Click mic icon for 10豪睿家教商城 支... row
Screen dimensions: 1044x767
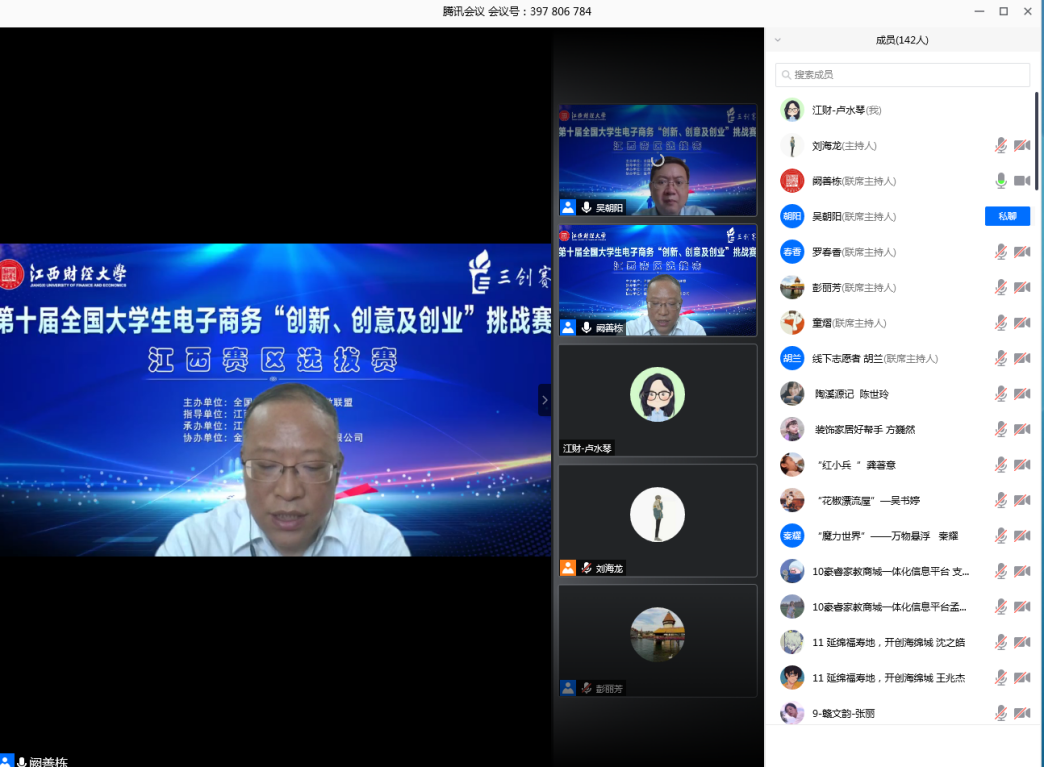[x=1001, y=571]
